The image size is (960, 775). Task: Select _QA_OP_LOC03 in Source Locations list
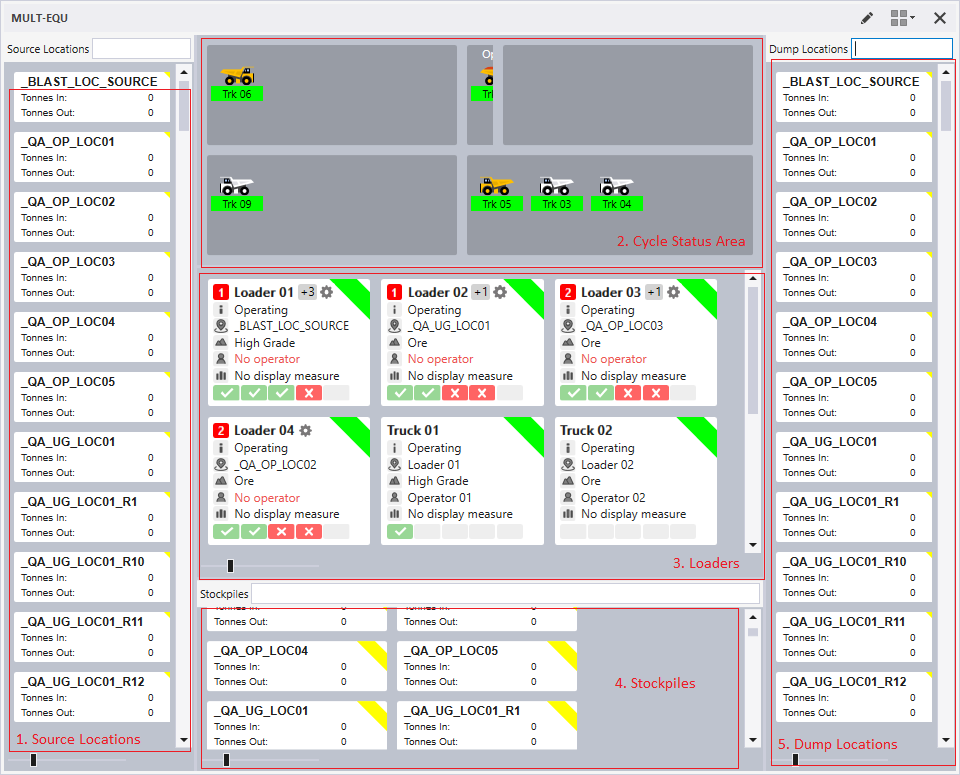point(68,262)
